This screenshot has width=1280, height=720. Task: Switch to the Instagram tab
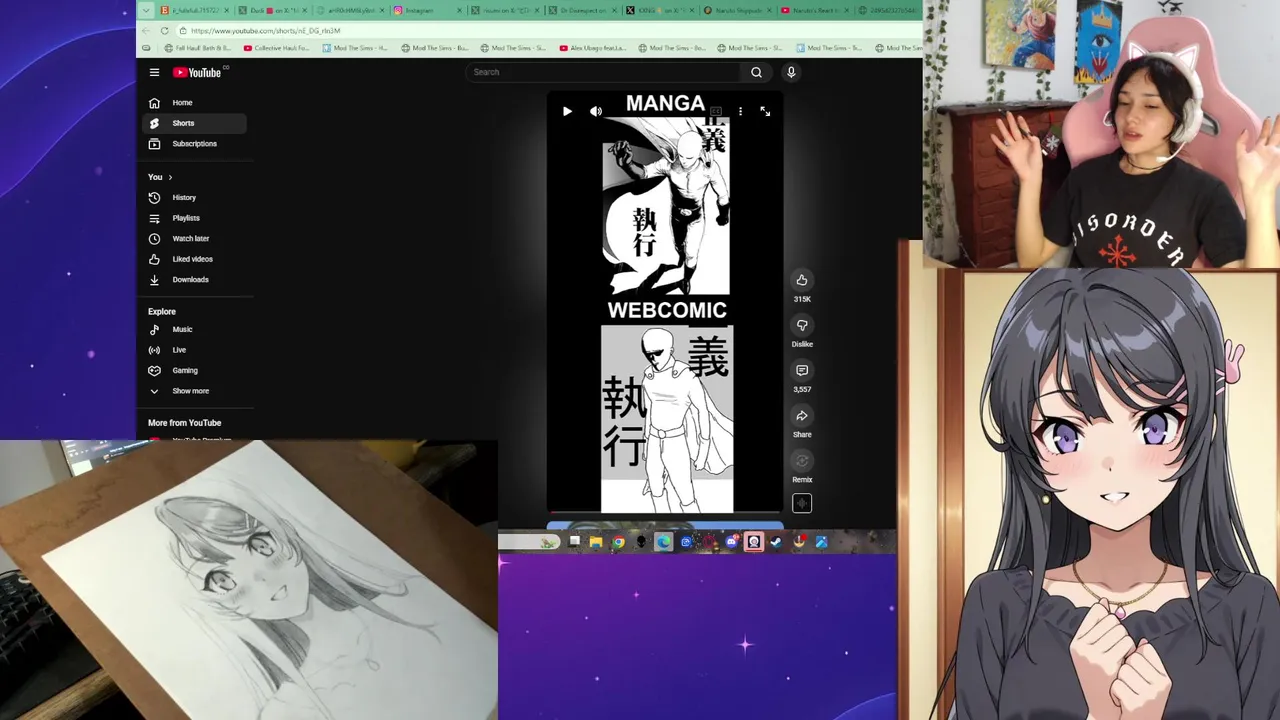[427, 11]
